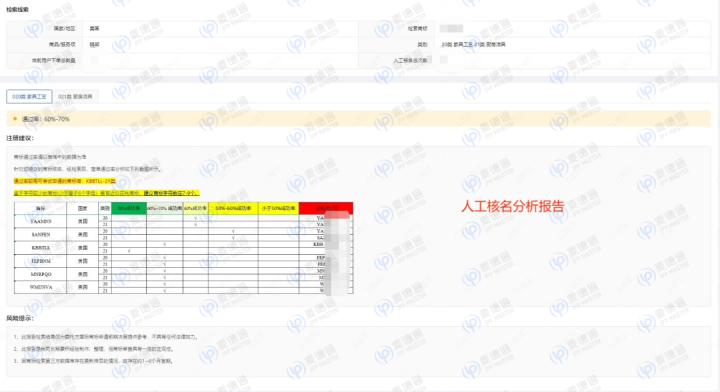Viewport: 720px width, 392px height.
Task: Click the highlighted KBBTLL-21类 recommendation line
Action: (x=65, y=181)
